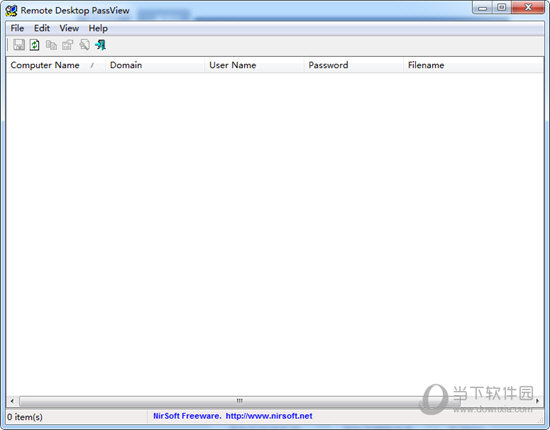Click the horizontal scrollbar thumb
Screen dimensions: 550x430
point(240,401)
